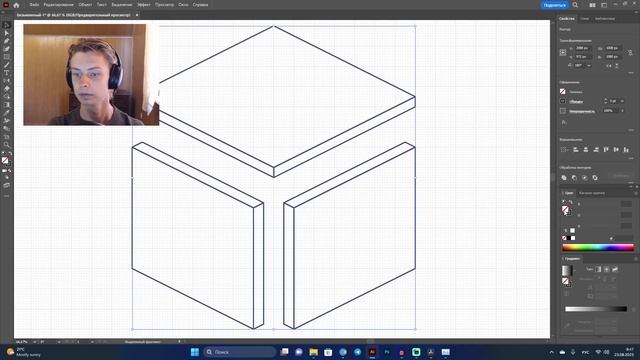Open the Align To selection dropdown

tap(564, 150)
